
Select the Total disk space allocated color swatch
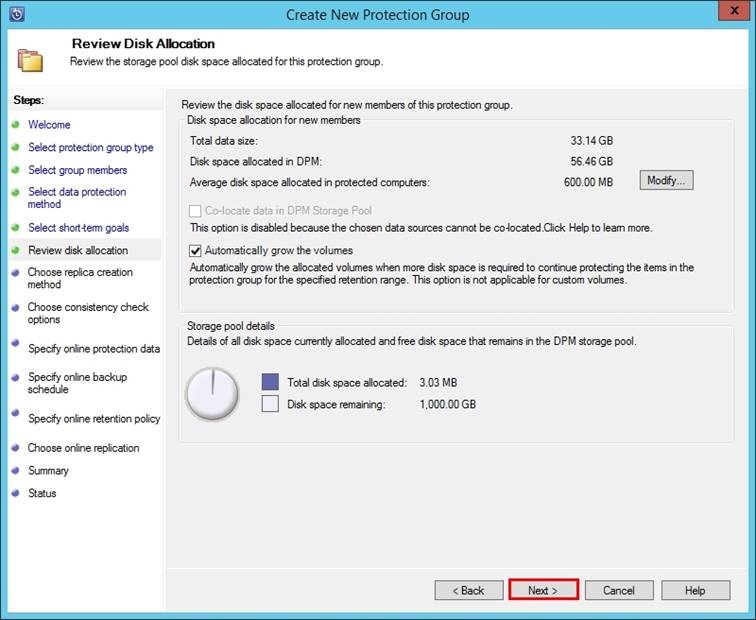(270, 382)
